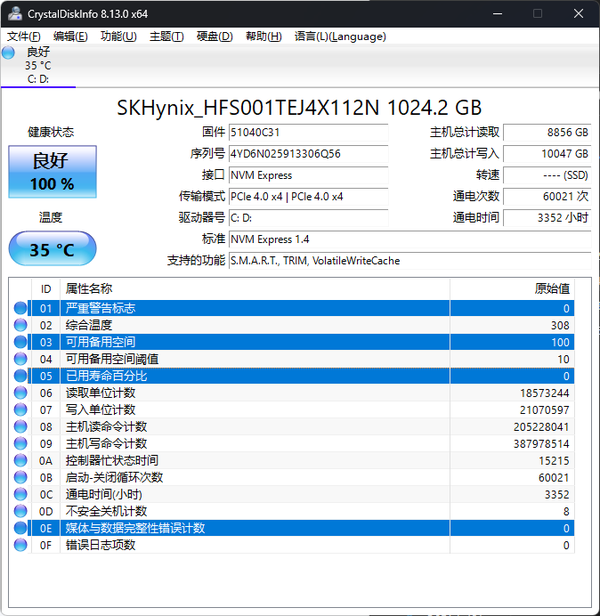Image resolution: width=600 pixels, height=616 pixels.
Task: Click the status orb for 08 主机读命令计数
Action: pyautogui.click(x=20, y=426)
